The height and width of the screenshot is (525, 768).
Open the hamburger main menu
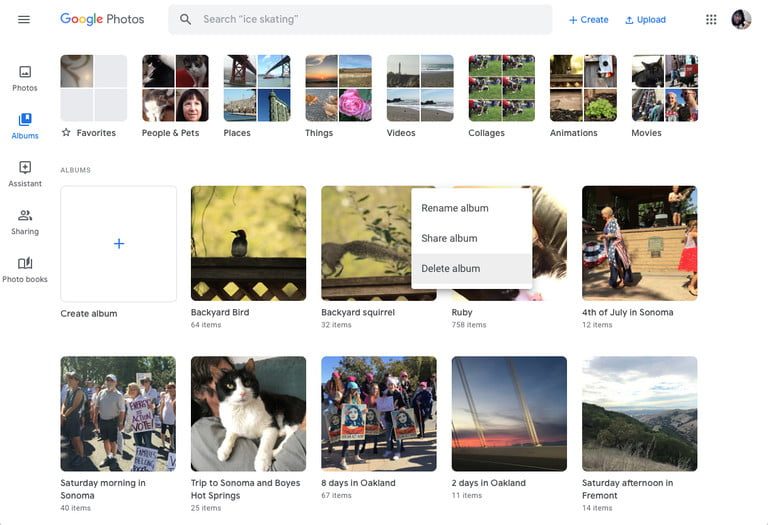tap(24, 19)
